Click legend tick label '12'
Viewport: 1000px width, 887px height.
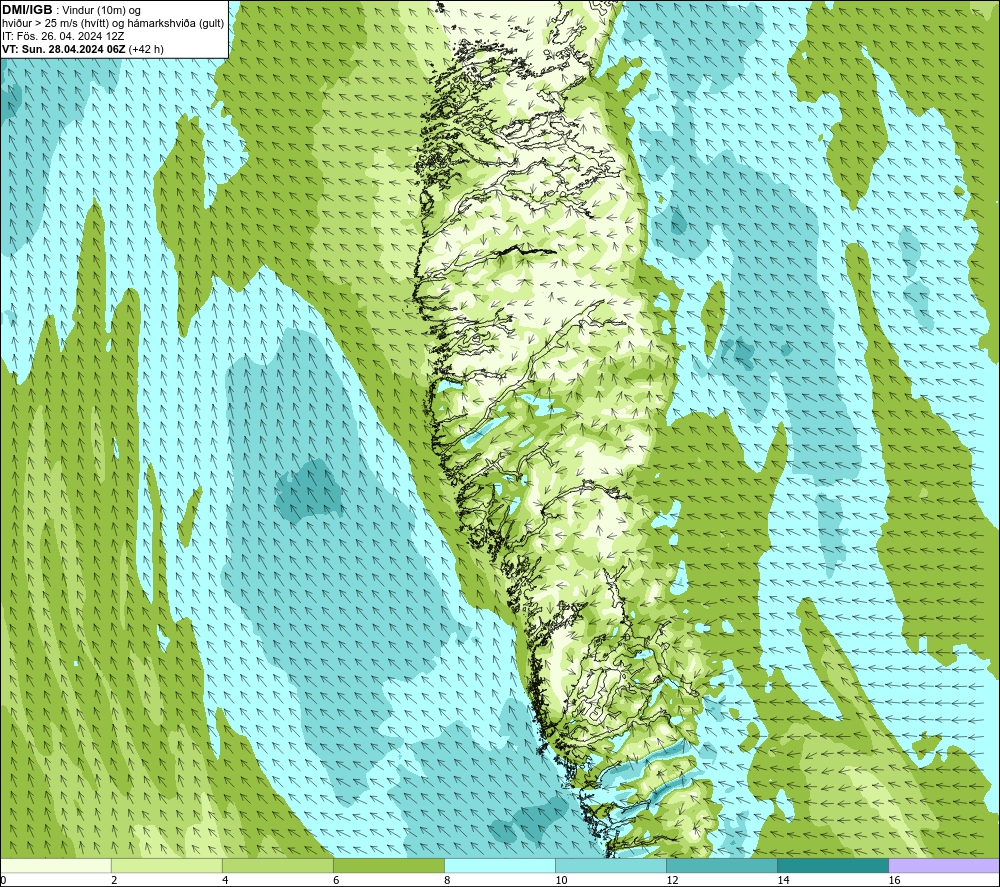pyautogui.click(x=672, y=880)
